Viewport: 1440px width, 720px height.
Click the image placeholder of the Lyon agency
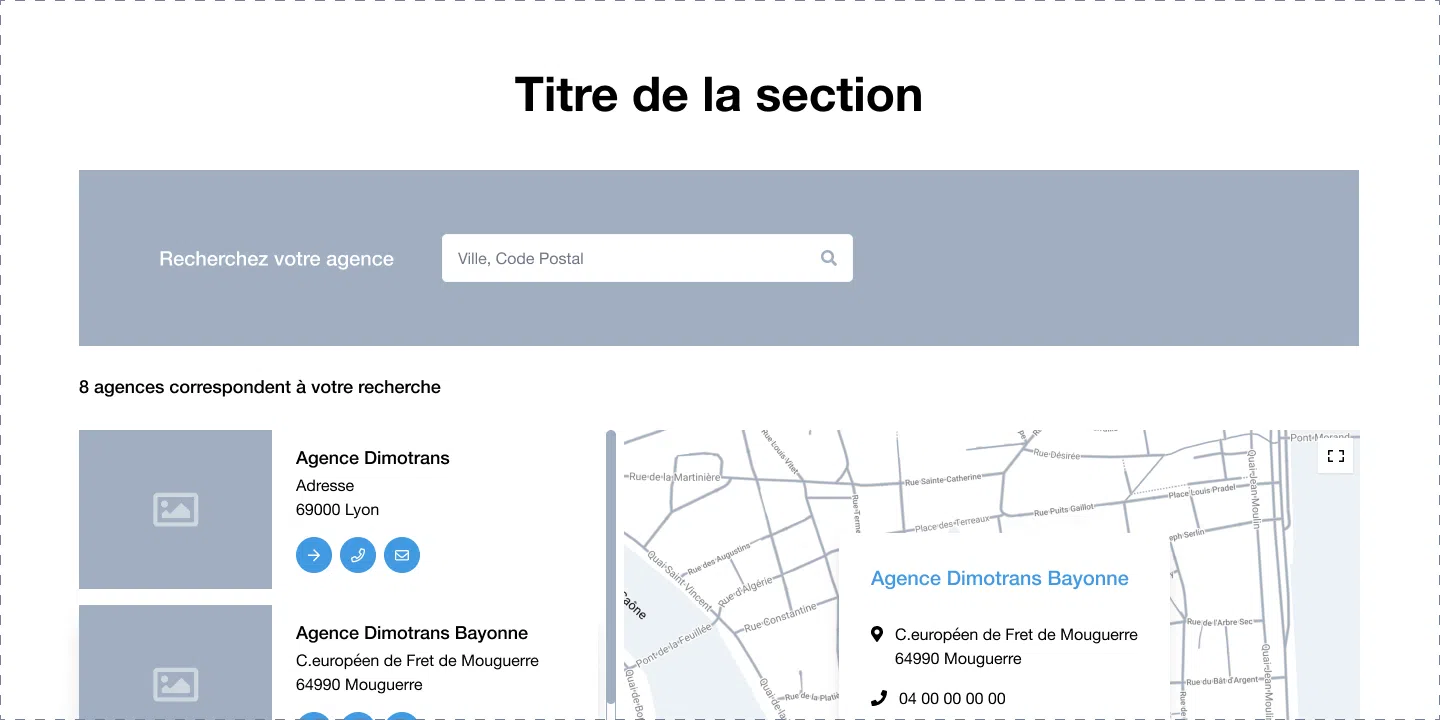pyautogui.click(x=175, y=509)
